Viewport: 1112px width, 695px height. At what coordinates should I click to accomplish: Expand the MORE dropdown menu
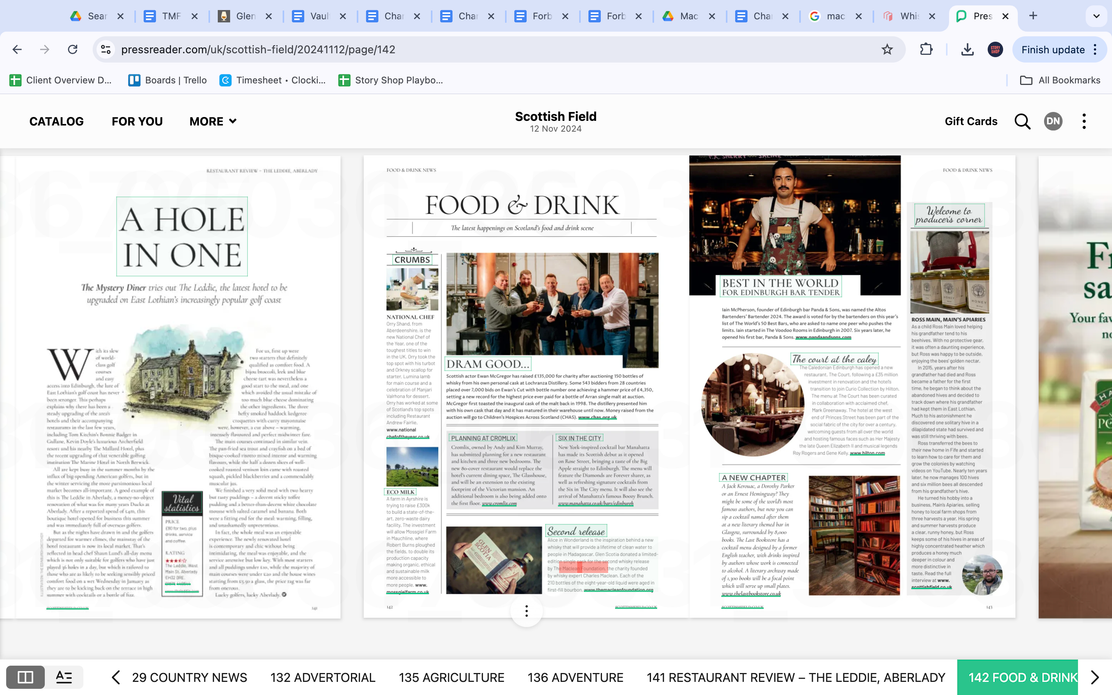pos(213,121)
